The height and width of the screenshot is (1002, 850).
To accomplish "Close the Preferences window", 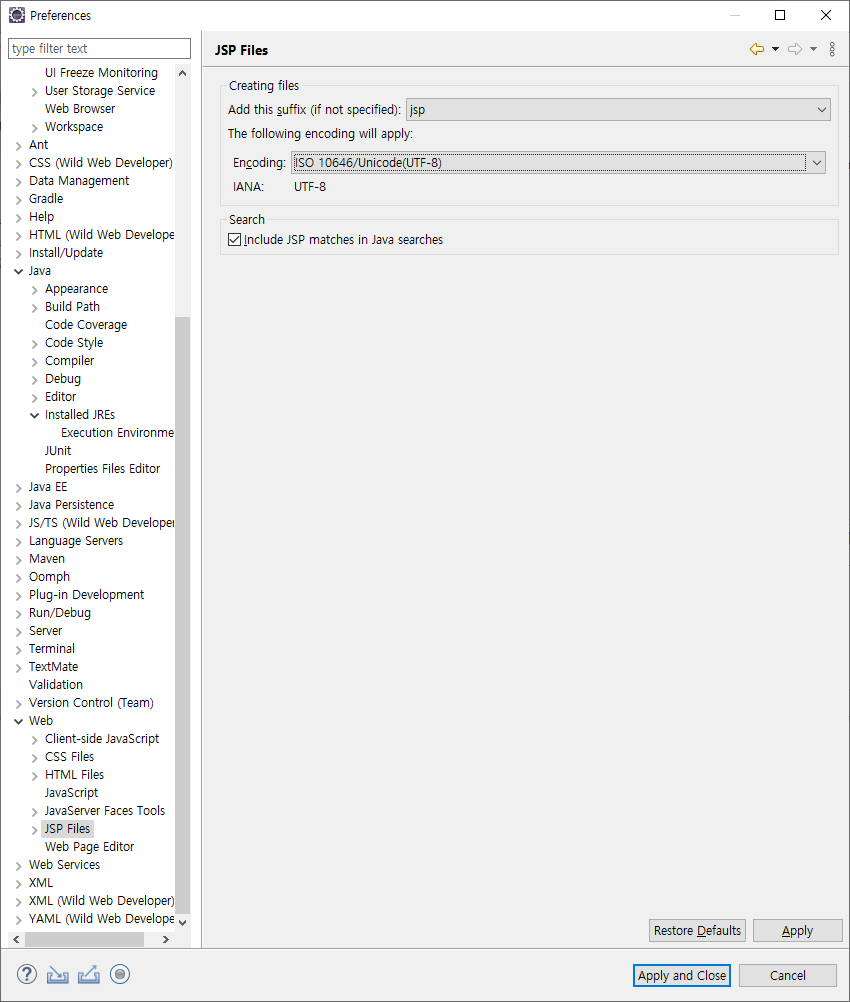I will click(x=826, y=15).
